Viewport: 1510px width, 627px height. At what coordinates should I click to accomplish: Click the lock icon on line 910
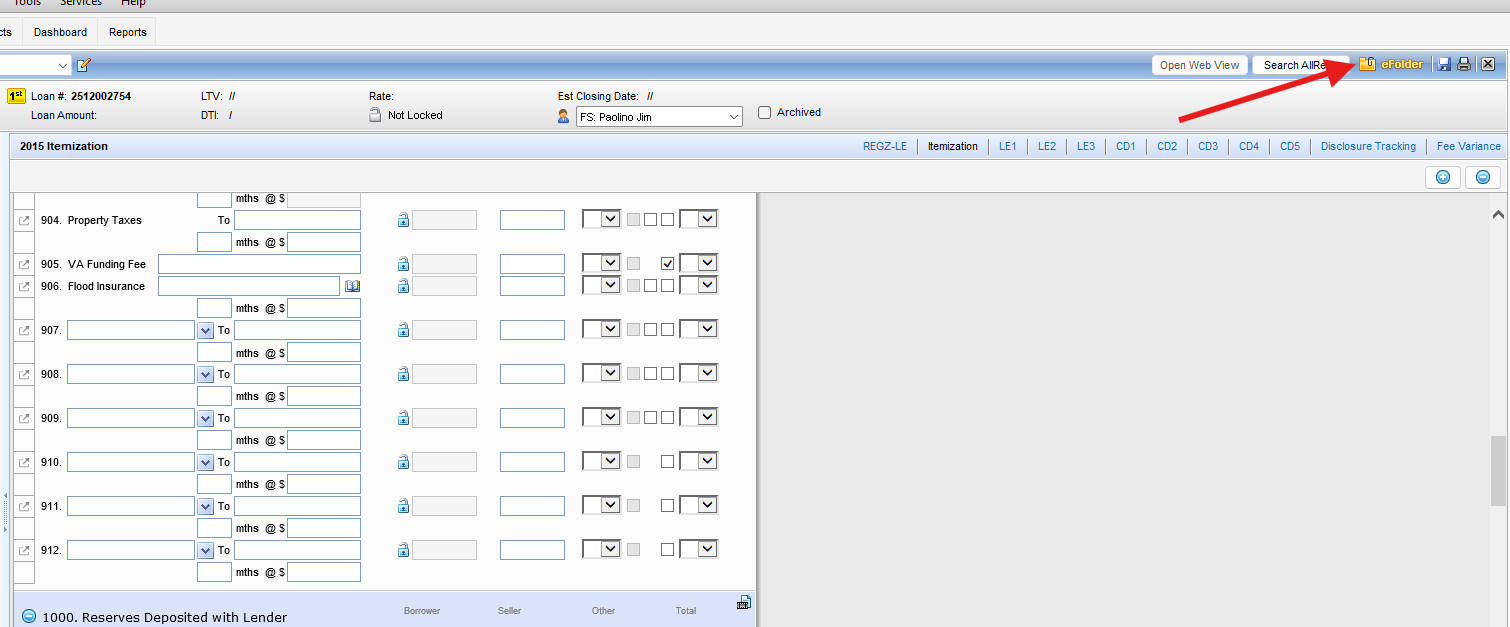(403, 462)
